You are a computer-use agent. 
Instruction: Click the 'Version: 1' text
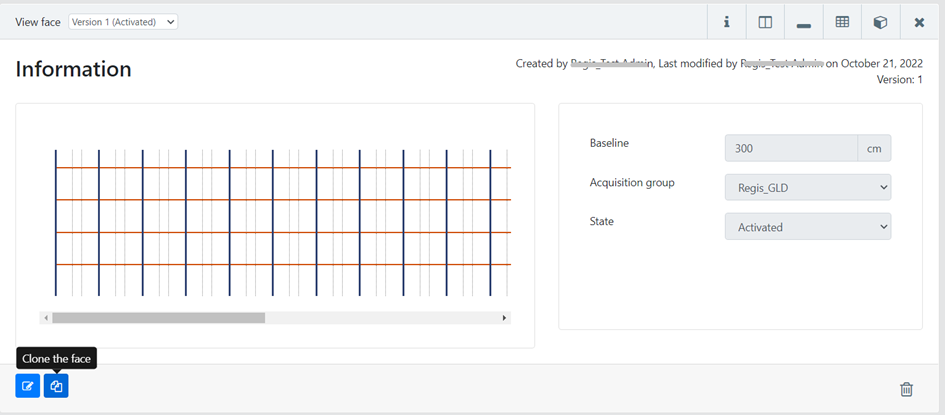click(x=899, y=79)
